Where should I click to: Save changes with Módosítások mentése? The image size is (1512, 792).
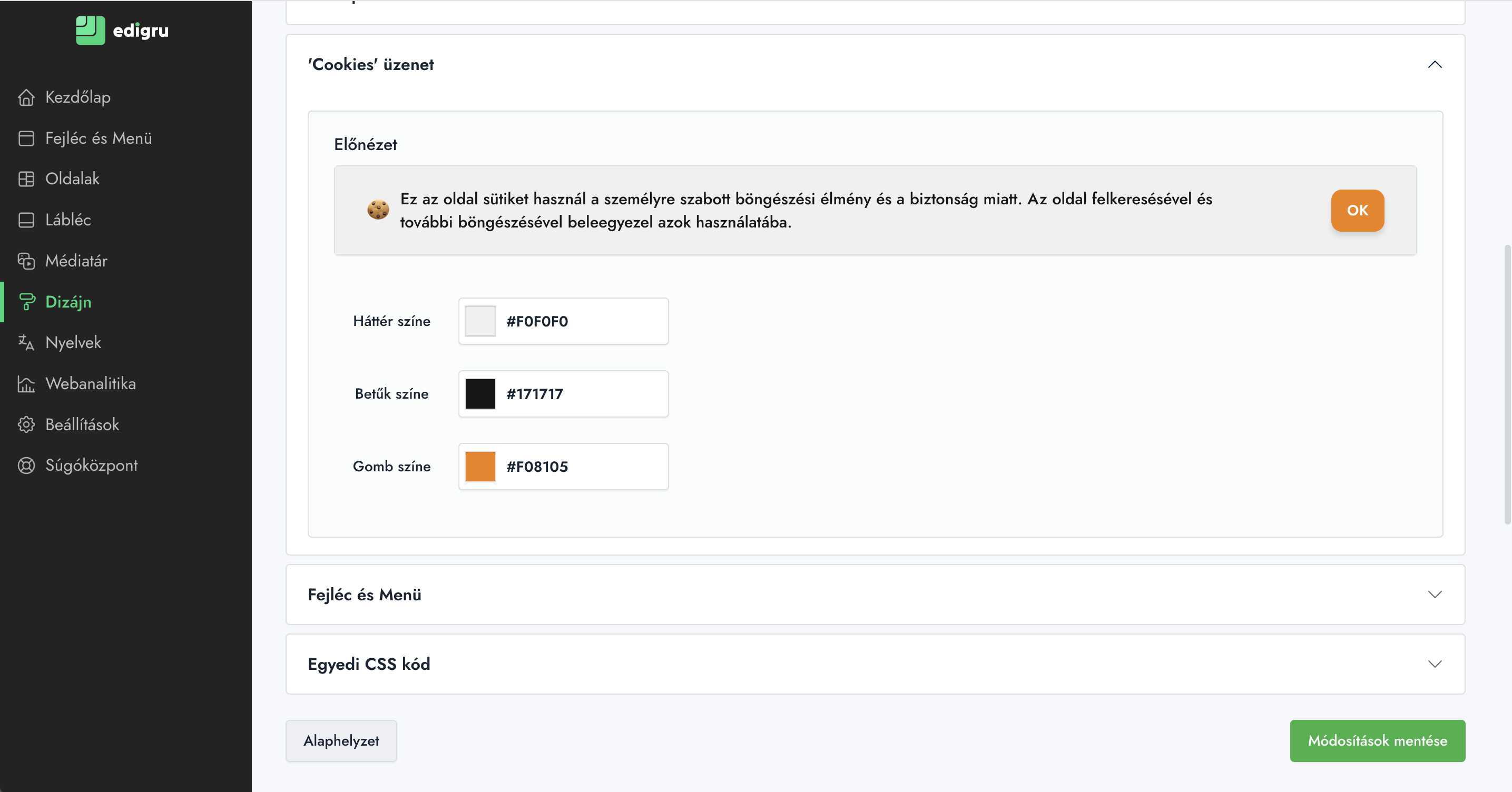pos(1377,740)
